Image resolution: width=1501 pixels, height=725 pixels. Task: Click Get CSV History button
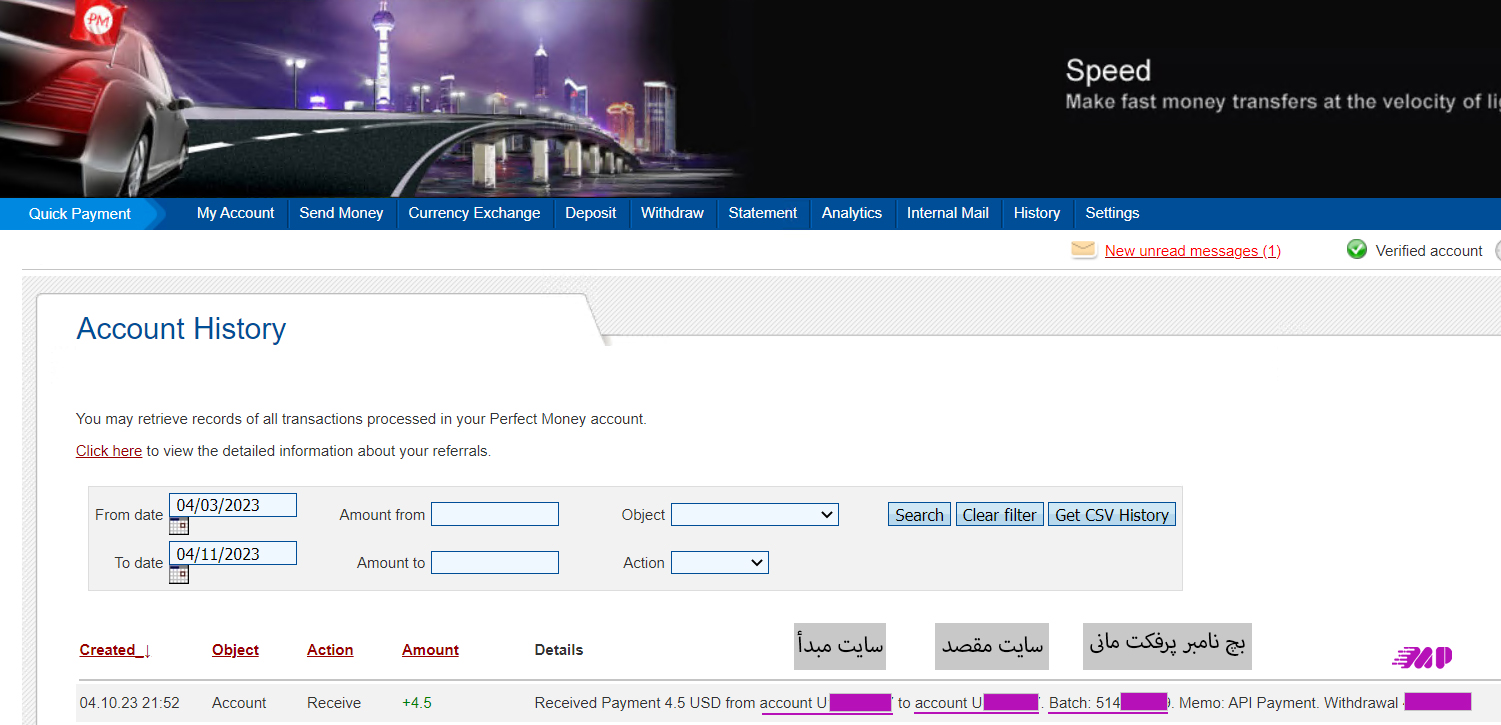tap(1111, 515)
